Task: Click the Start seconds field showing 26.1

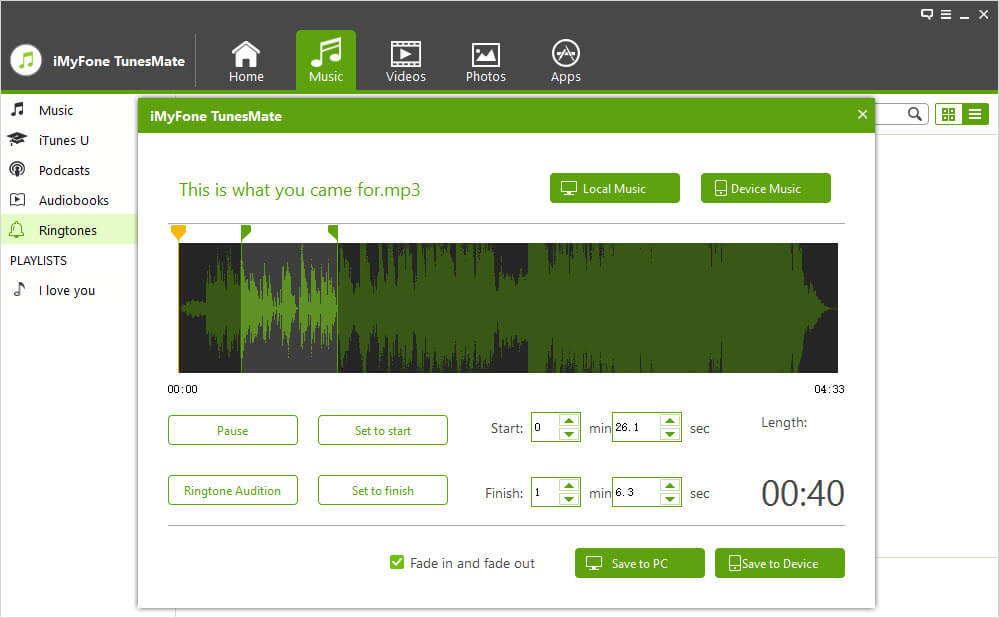Action: coord(636,428)
